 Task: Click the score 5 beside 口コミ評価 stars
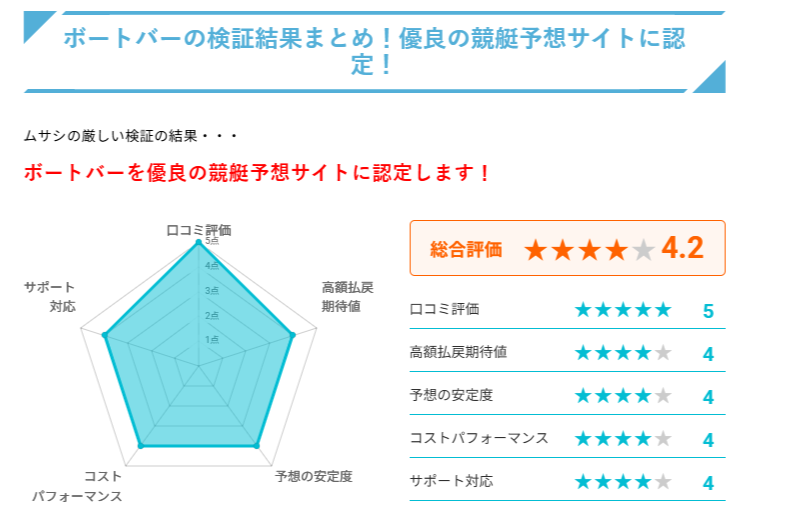tap(708, 311)
